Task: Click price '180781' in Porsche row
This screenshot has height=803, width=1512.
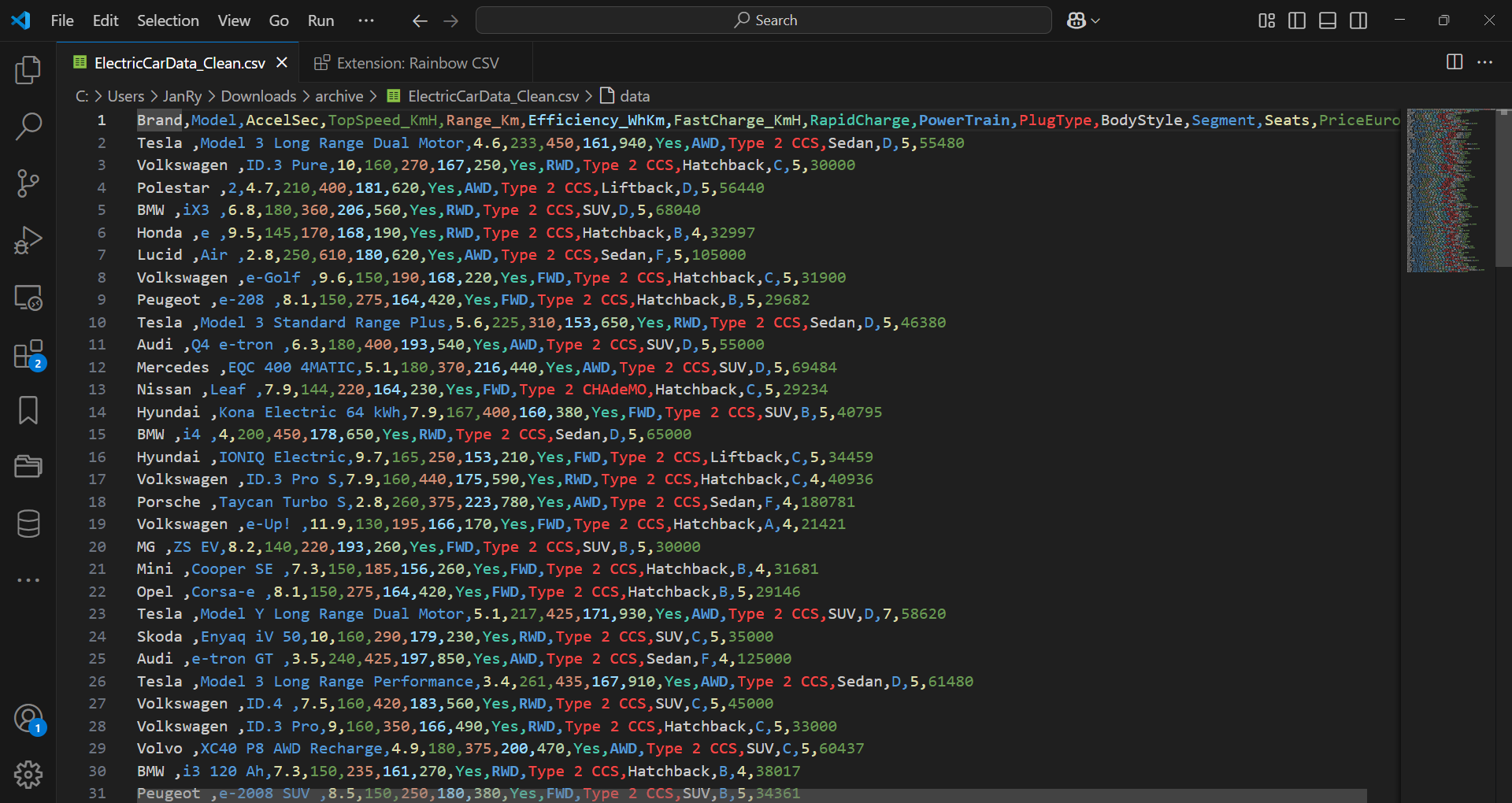Action: click(x=828, y=502)
